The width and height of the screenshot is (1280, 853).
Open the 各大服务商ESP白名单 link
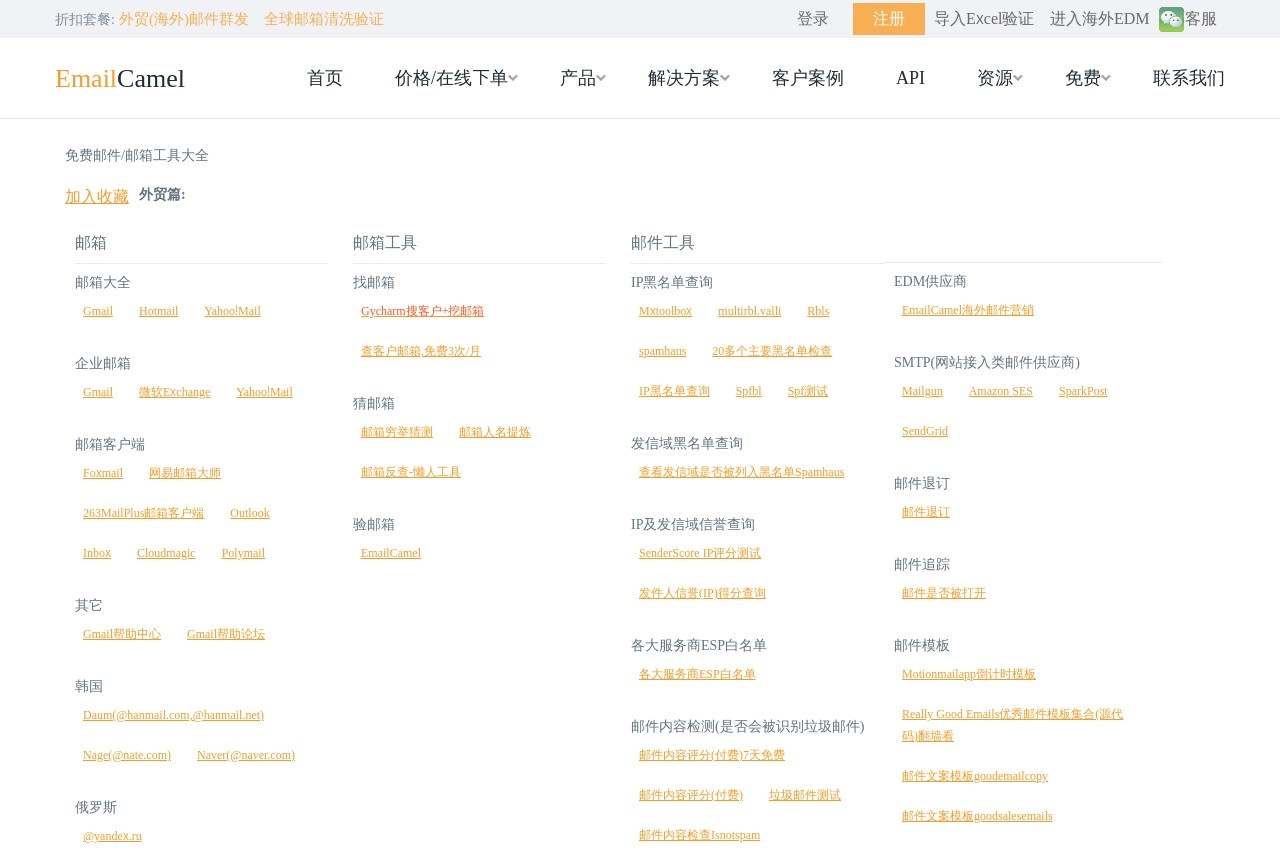(x=697, y=674)
